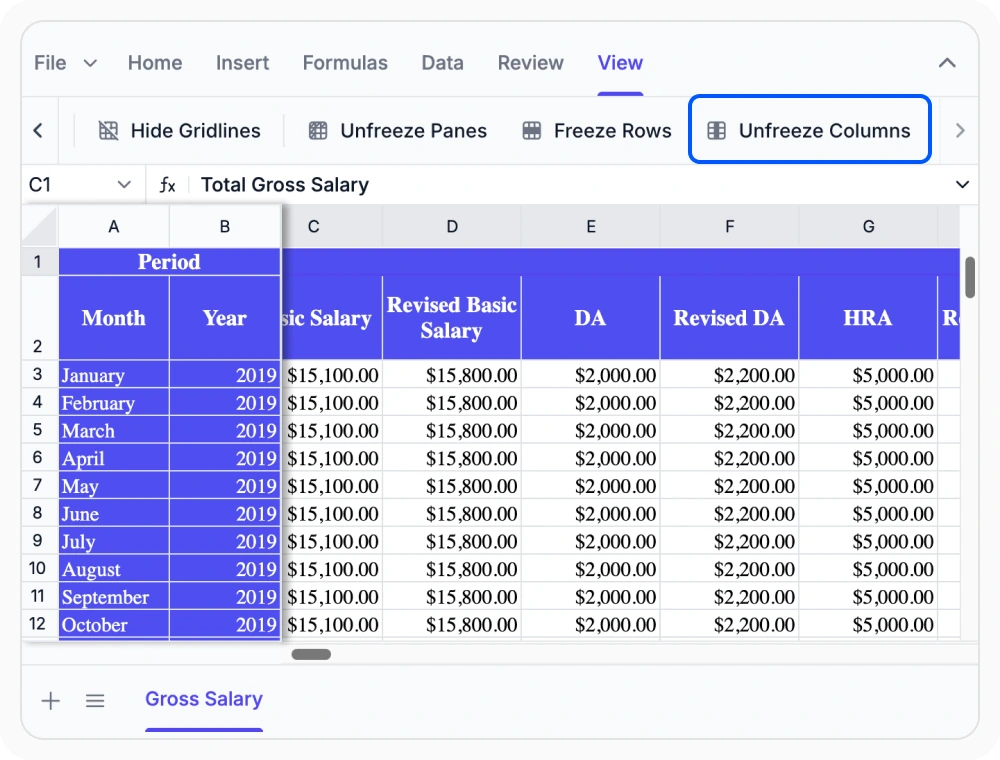Click the July cell
This screenshot has width=1000, height=760.
pyautogui.click(x=114, y=541)
